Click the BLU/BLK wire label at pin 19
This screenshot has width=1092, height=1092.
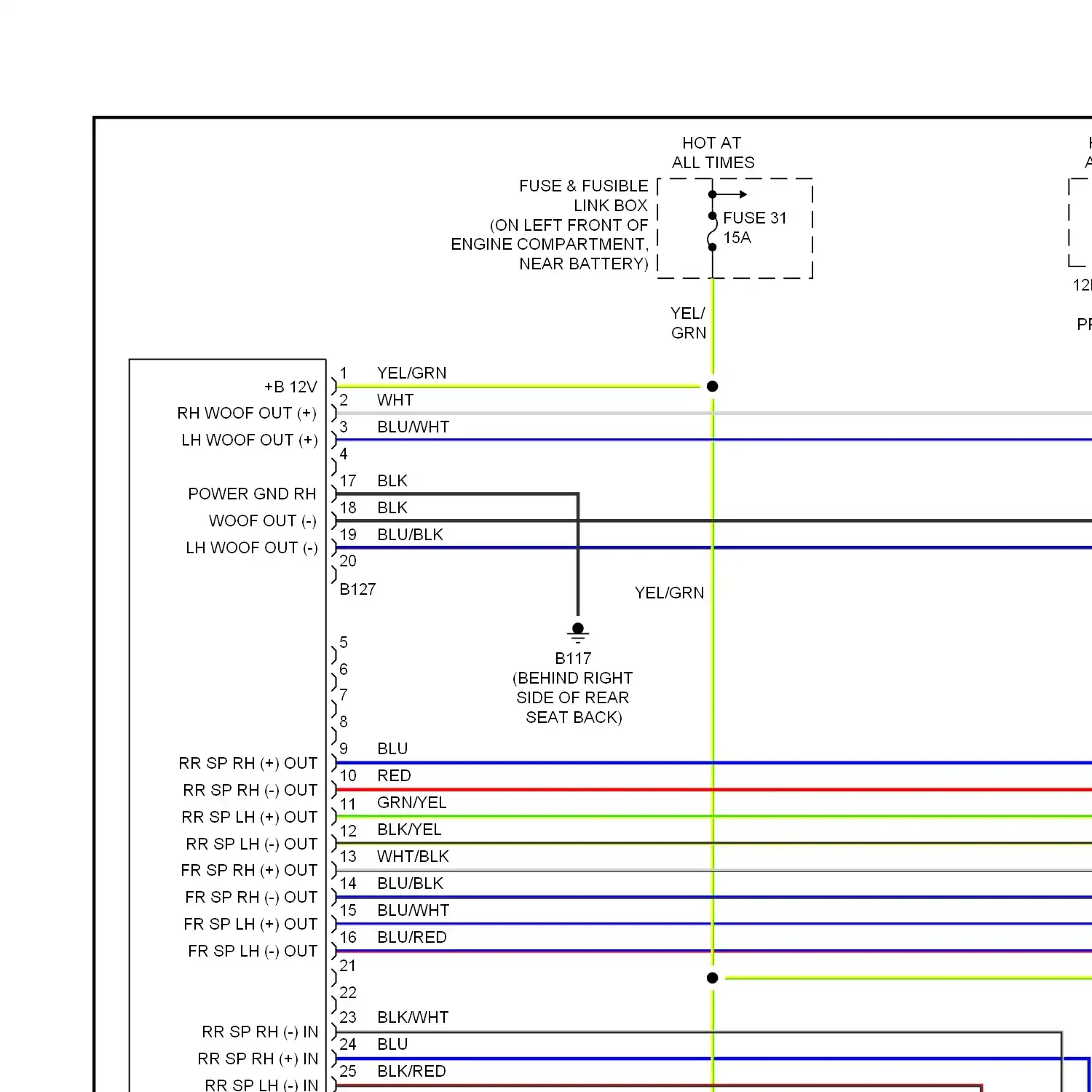pyautogui.click(x=411, y=535)
